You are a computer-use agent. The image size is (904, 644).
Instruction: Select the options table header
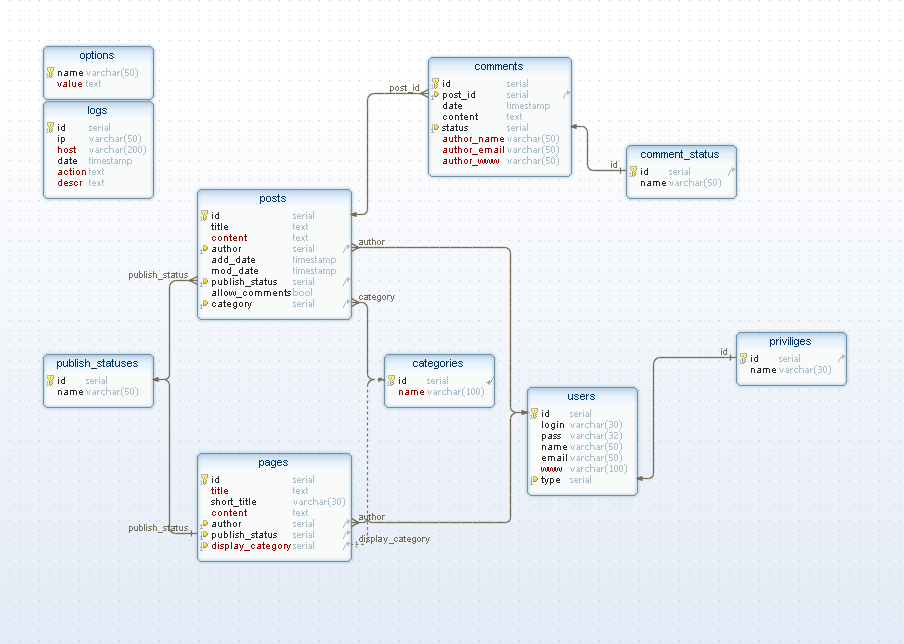point(98,55)
